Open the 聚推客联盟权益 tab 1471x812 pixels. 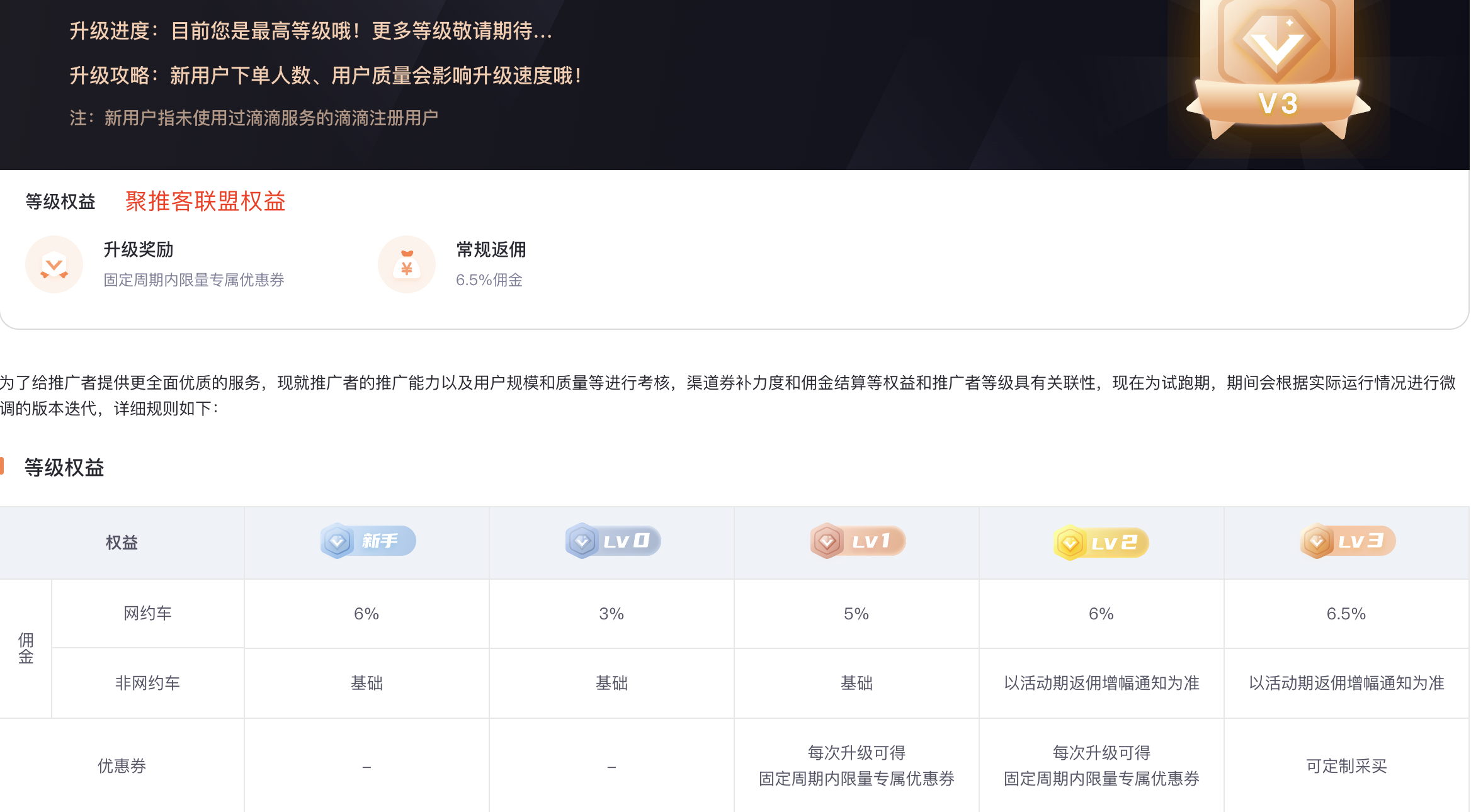pos(205,201)
